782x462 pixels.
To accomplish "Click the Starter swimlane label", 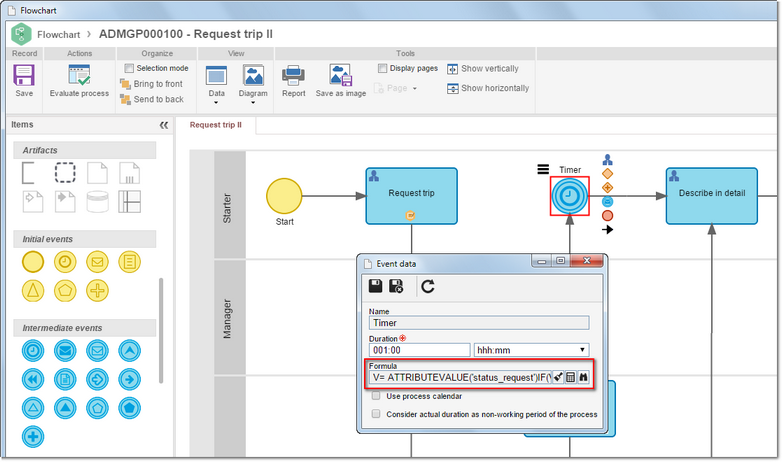I will point(227,208).
